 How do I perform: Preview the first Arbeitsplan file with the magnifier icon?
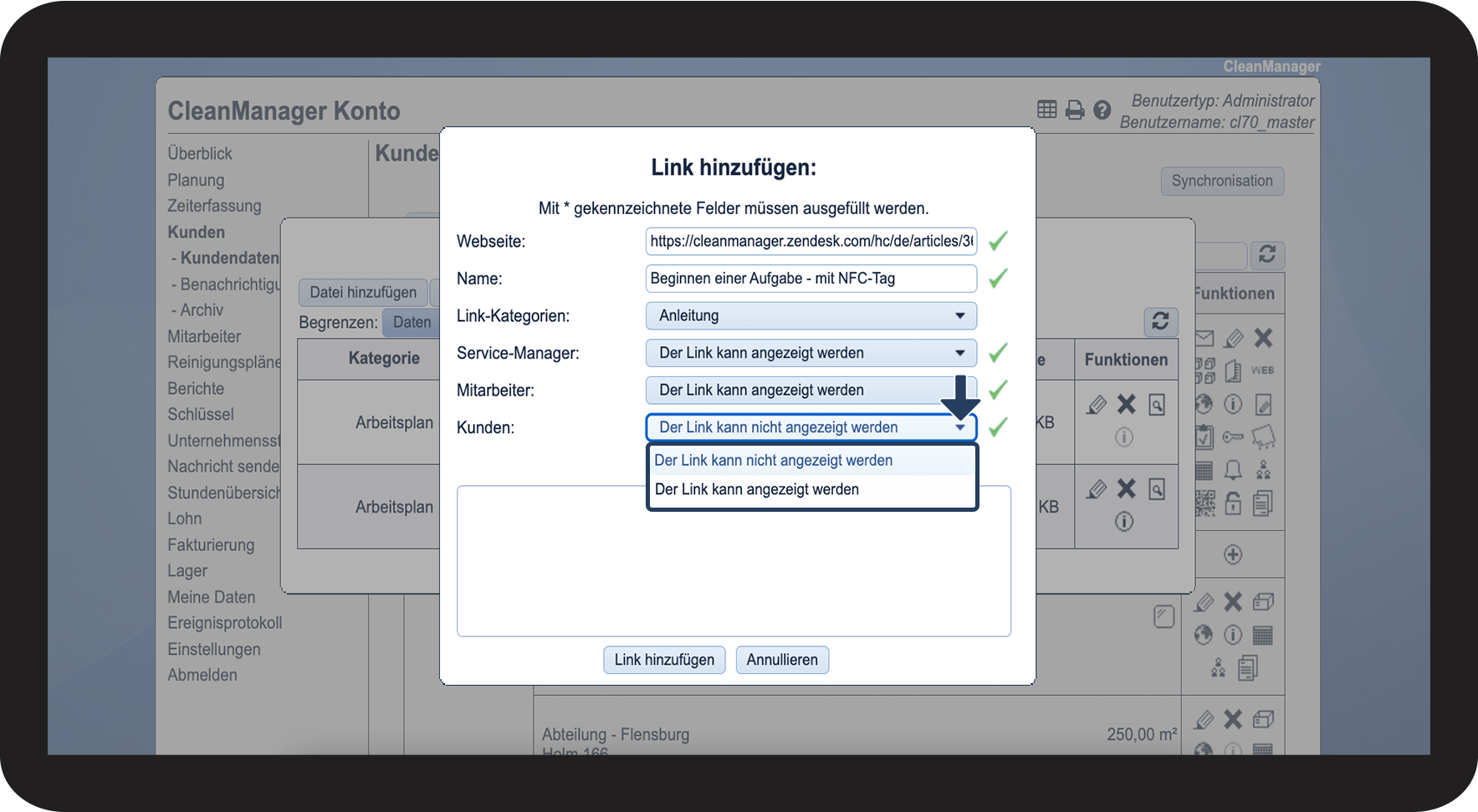[x=1157, y=406]
